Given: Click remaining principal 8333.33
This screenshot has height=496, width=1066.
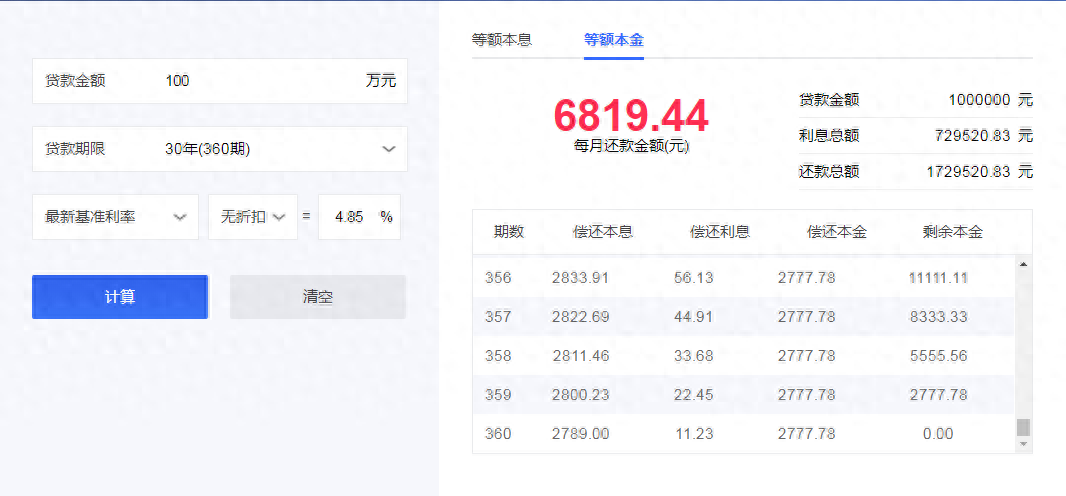Looking at the screenshot, I should point(938,317).
